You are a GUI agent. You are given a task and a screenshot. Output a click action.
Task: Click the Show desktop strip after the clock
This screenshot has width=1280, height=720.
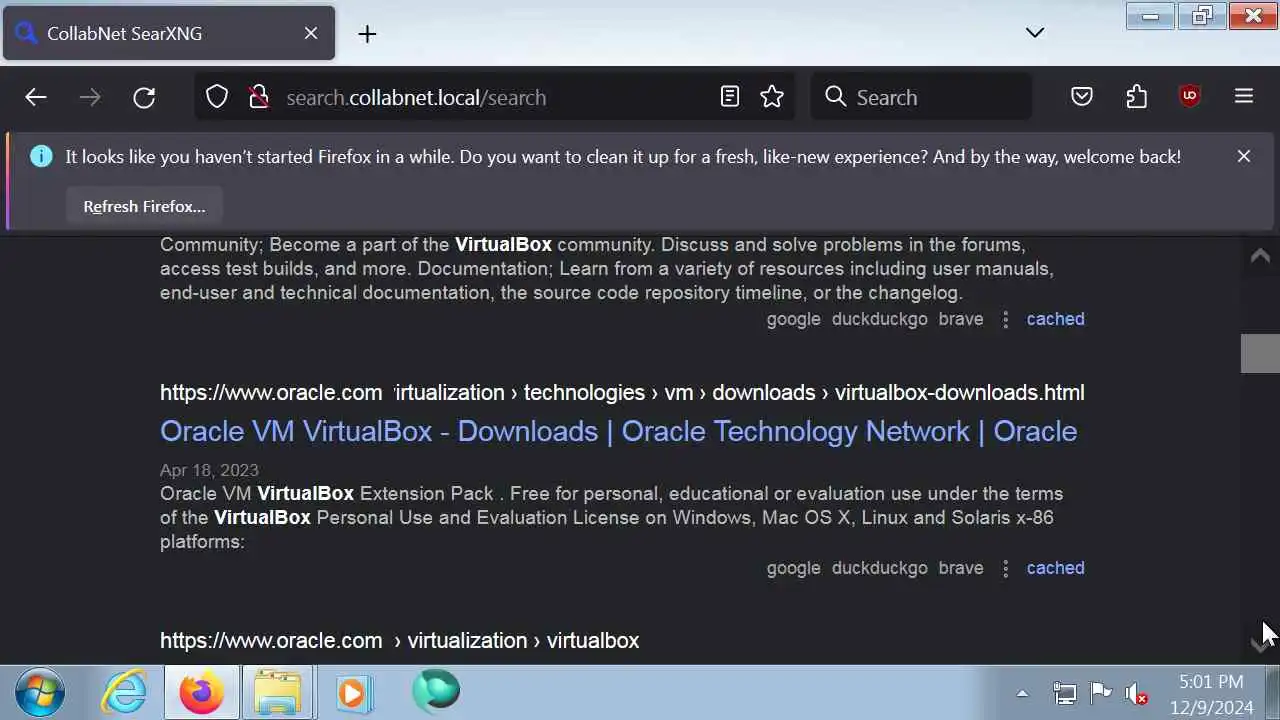click(x=1272, y=692)
